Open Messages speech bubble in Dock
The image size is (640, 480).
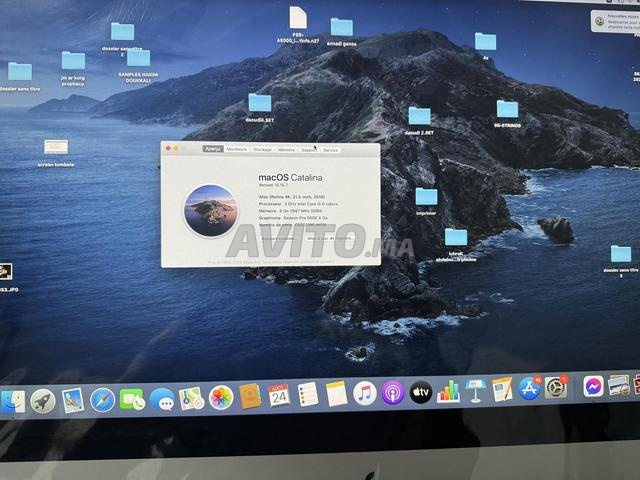click(162, 398)
